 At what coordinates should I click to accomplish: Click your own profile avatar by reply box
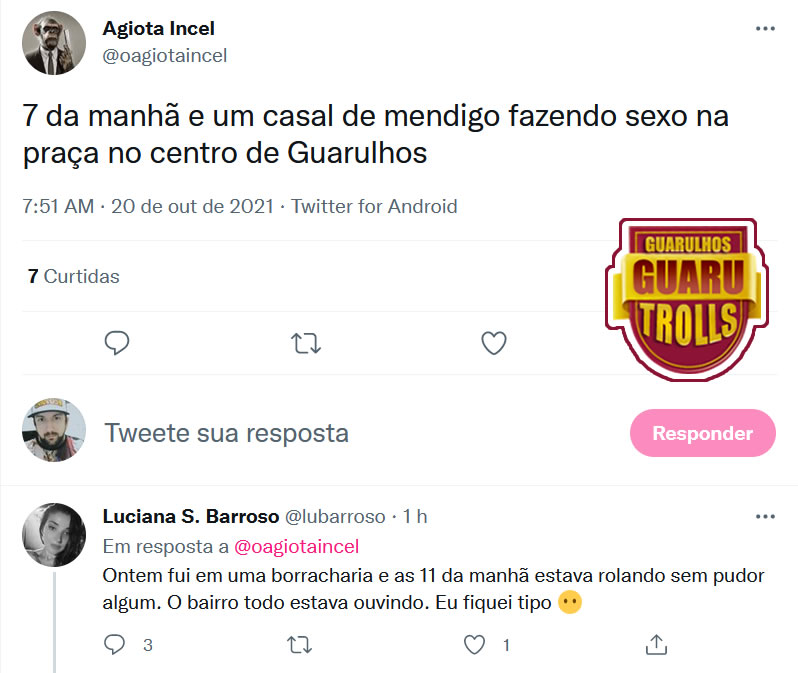coord(54,430)
